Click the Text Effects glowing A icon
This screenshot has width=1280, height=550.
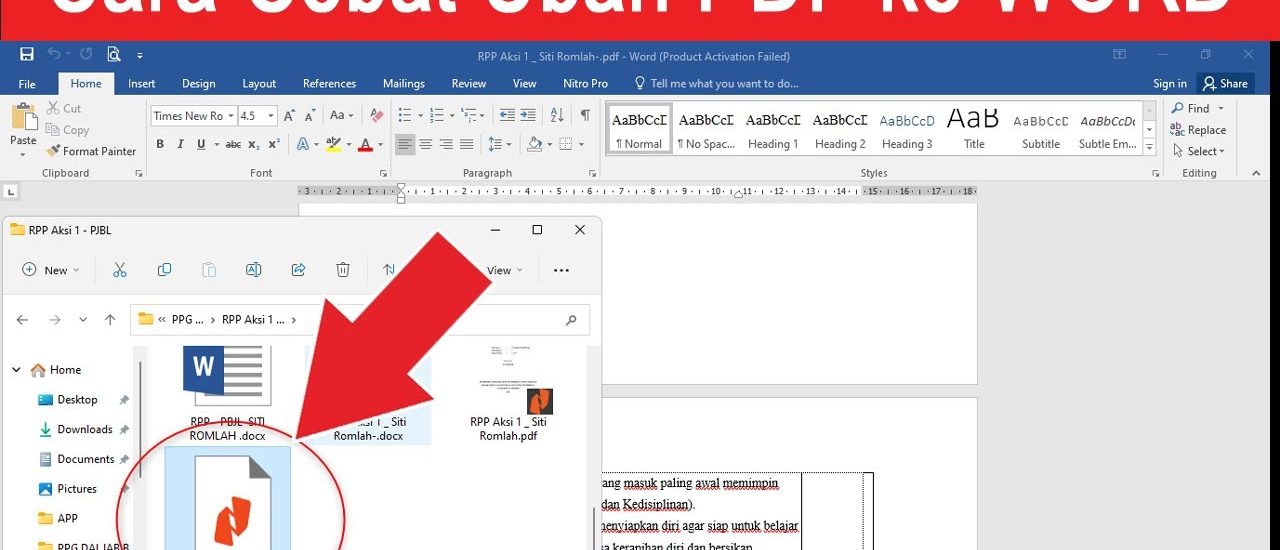[302, 145]
